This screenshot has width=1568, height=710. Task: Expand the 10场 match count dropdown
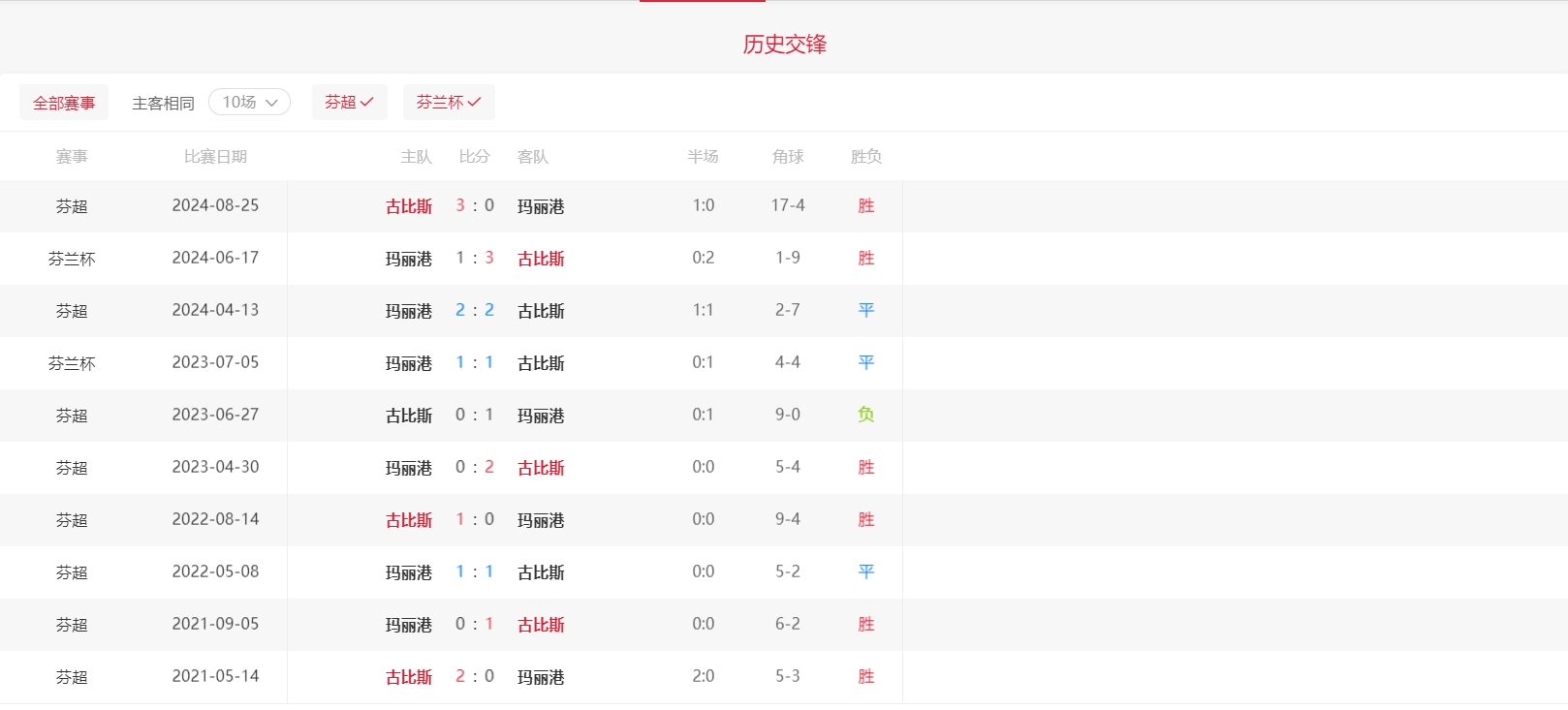click(249, 102)
